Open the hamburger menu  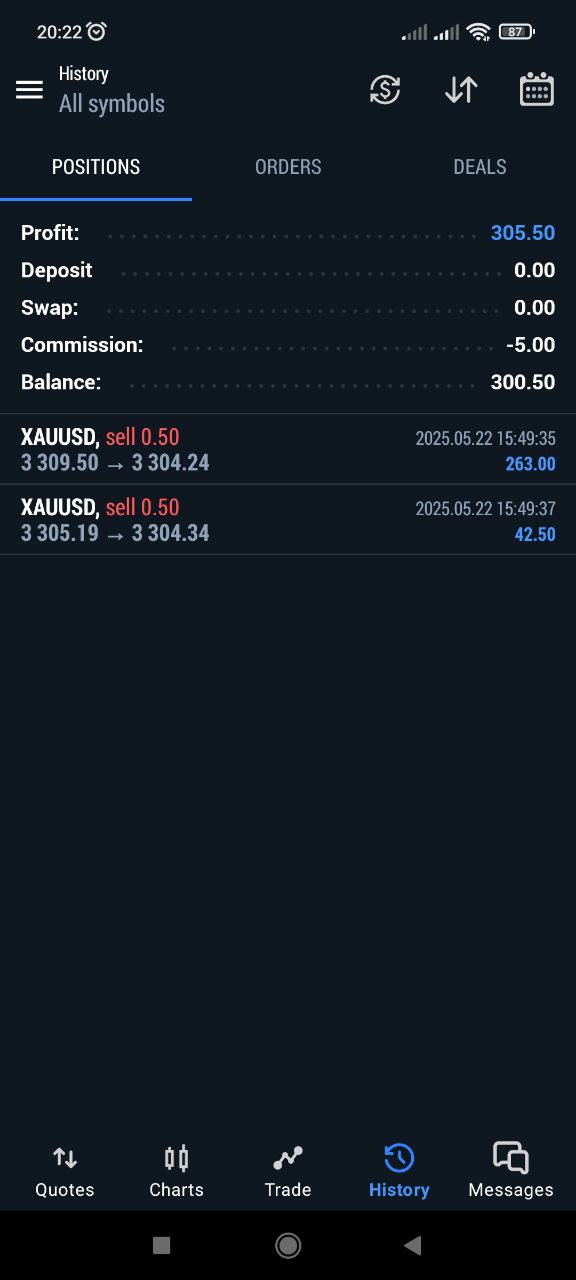(29, 90)
